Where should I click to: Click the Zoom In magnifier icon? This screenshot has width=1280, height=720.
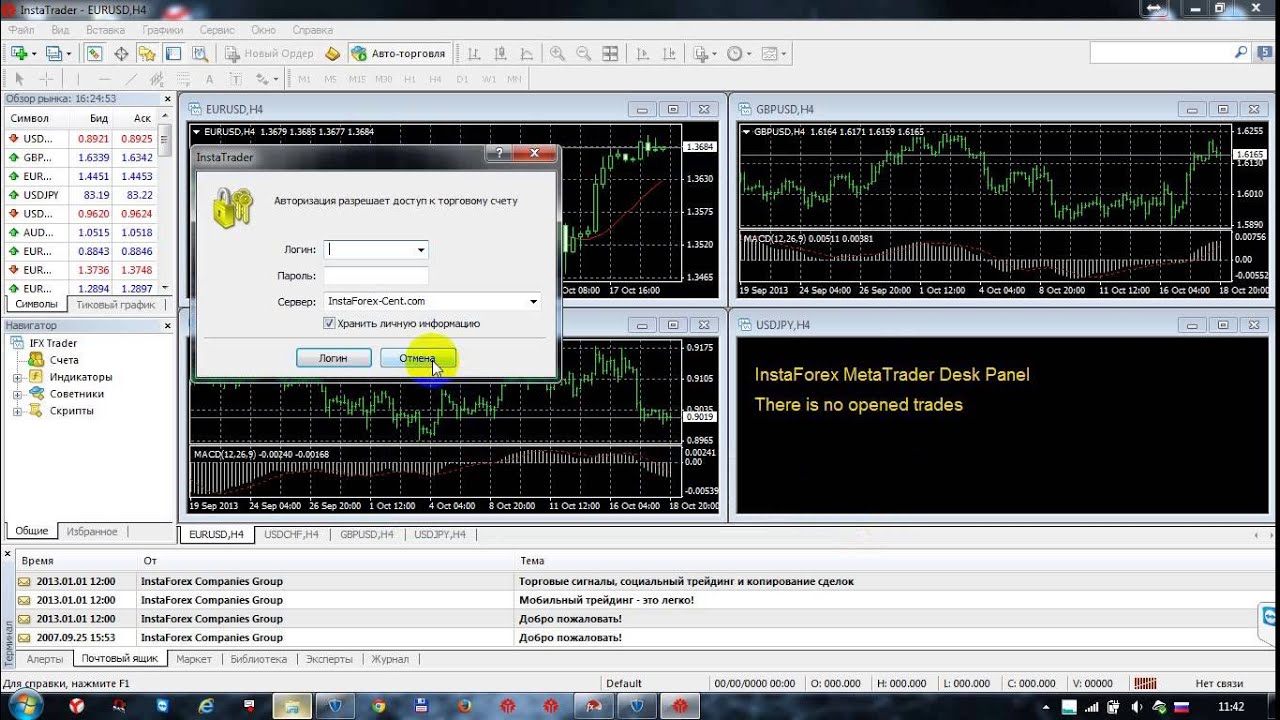[x=557, y=53]
